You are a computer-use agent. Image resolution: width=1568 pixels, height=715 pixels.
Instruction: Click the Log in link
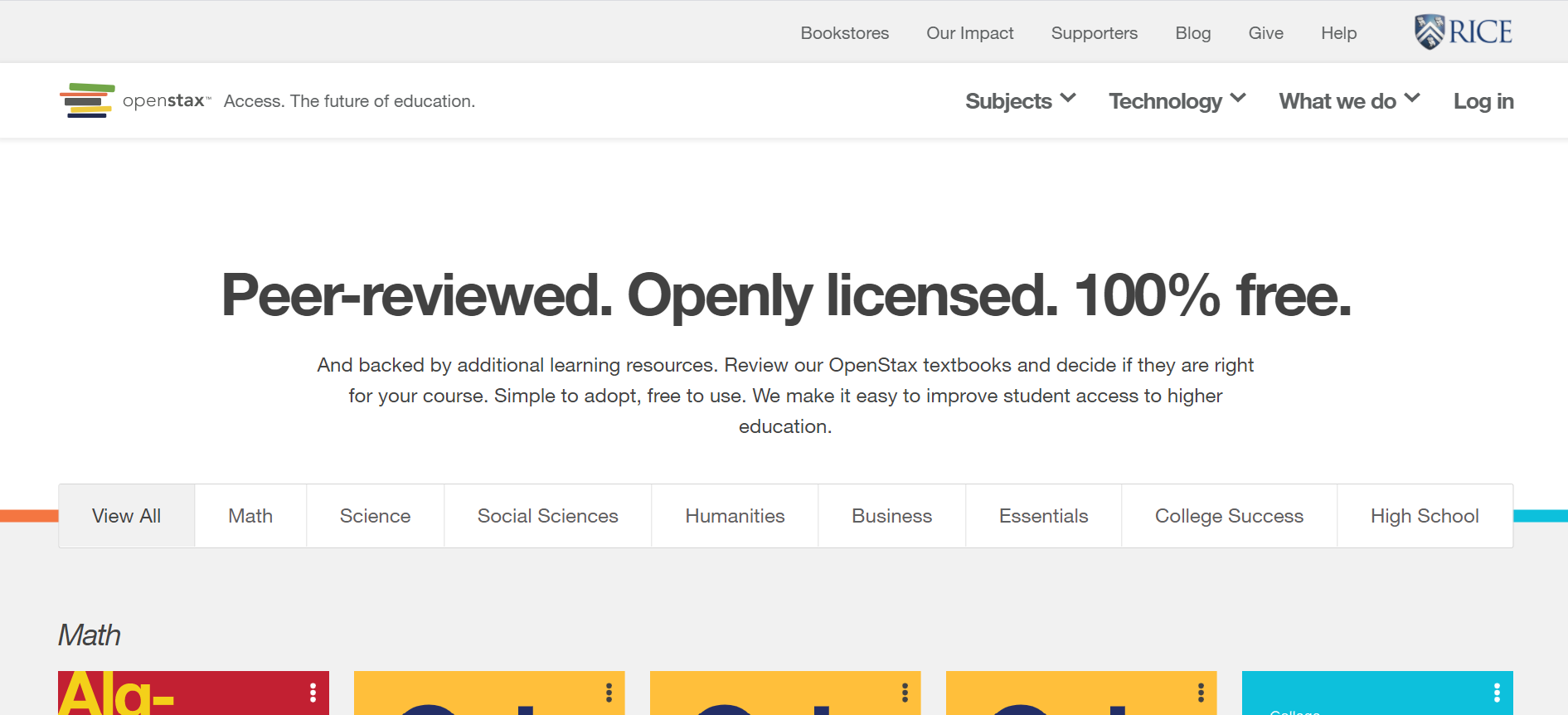[x=1483, y=101]
